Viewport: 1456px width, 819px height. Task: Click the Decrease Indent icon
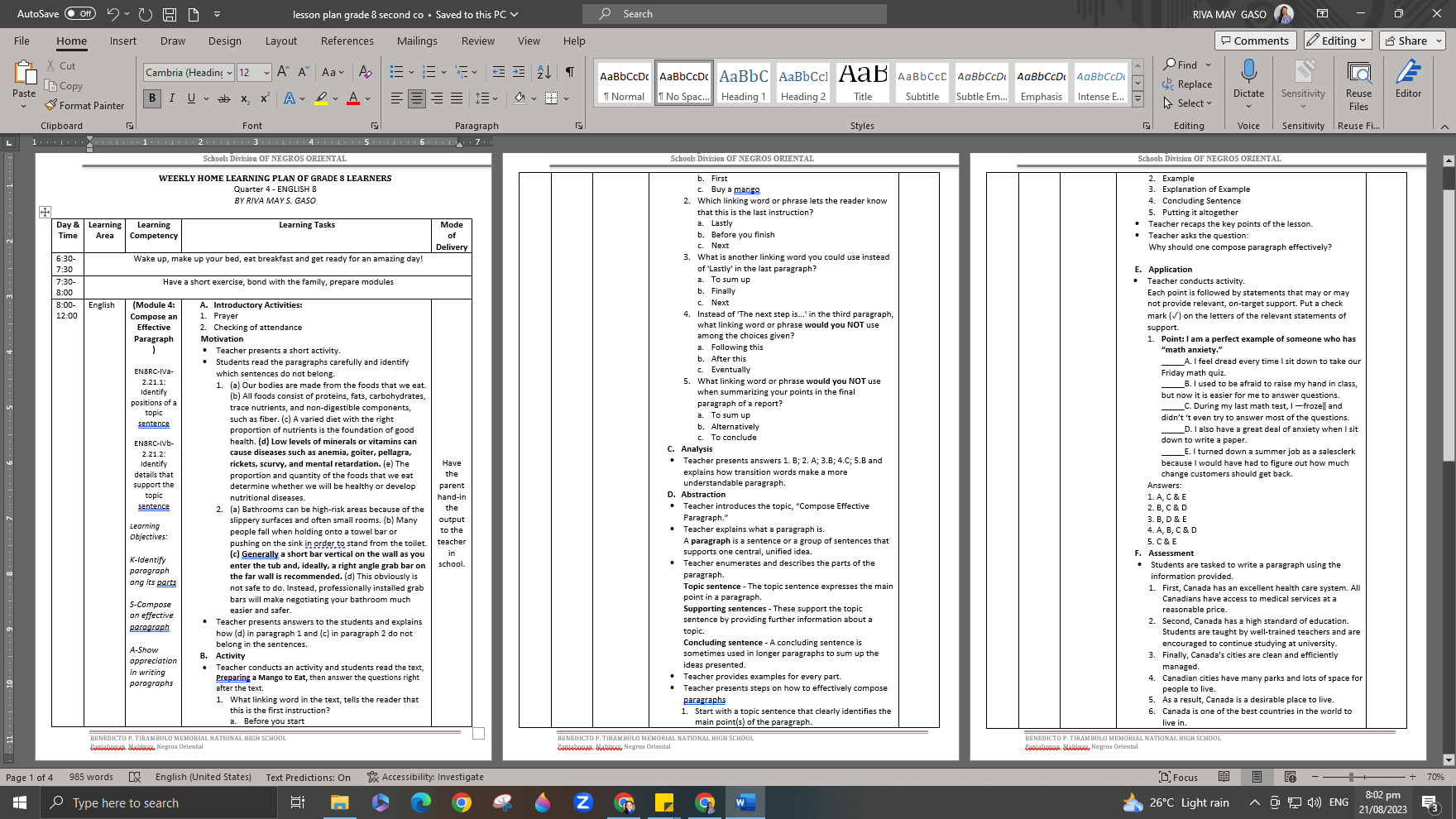point(498,72)
